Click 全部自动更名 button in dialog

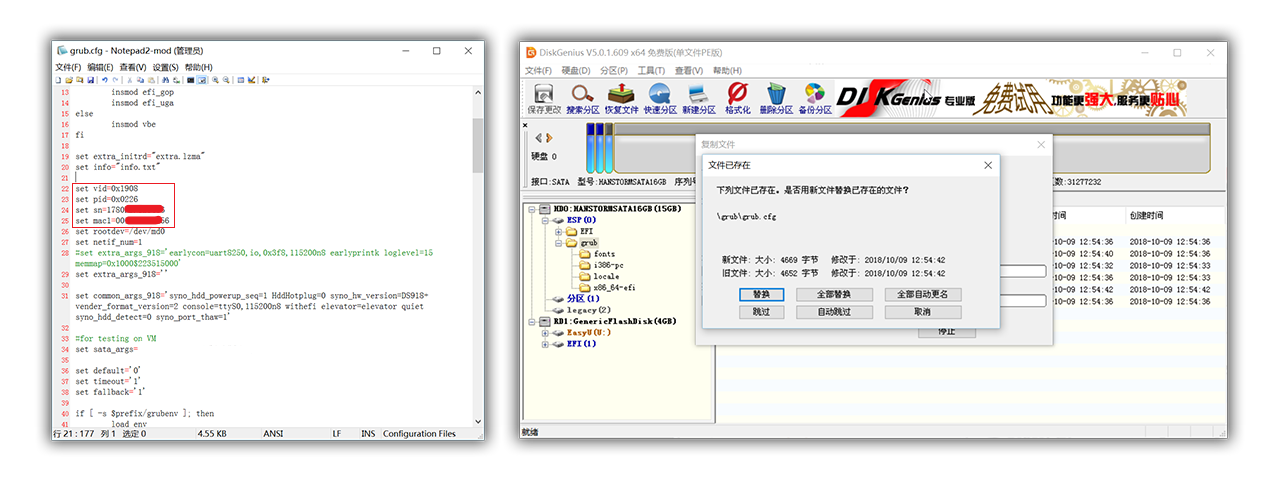[x=922, y=295]
